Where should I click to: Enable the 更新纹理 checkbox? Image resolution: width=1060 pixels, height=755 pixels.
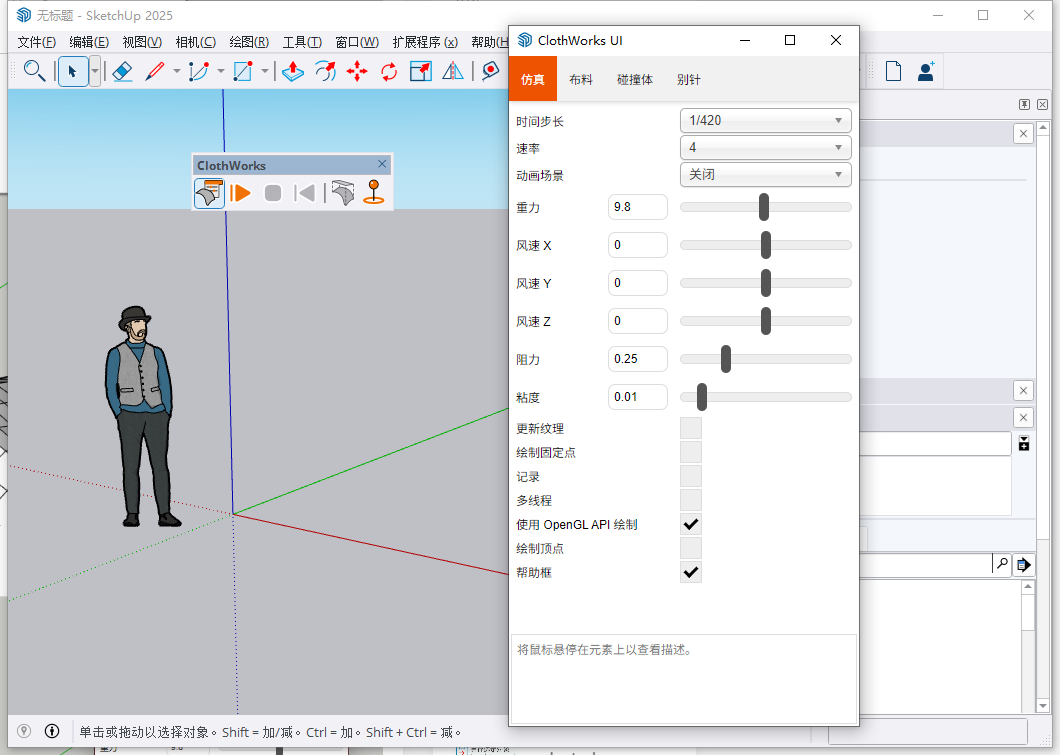tap(691, 428)
